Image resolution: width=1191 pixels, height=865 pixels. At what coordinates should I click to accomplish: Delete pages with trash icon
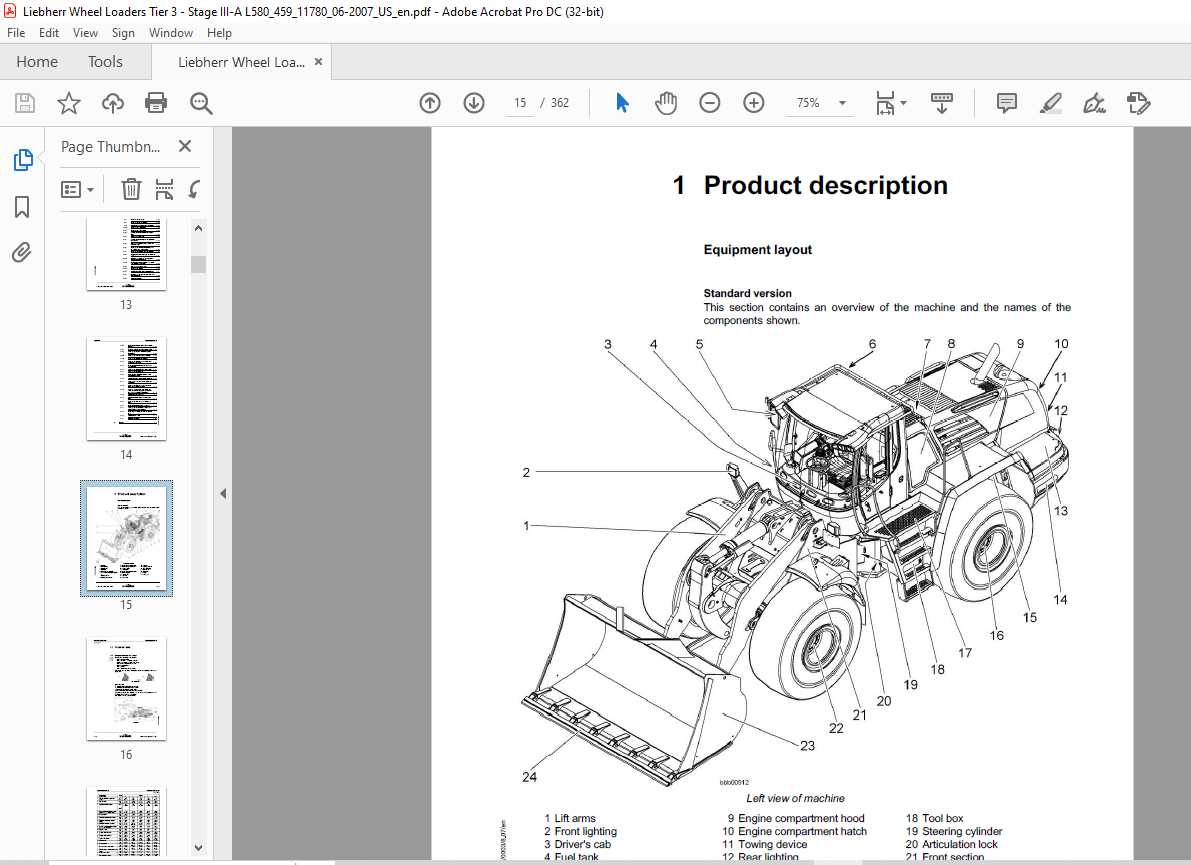coord(131,189)
